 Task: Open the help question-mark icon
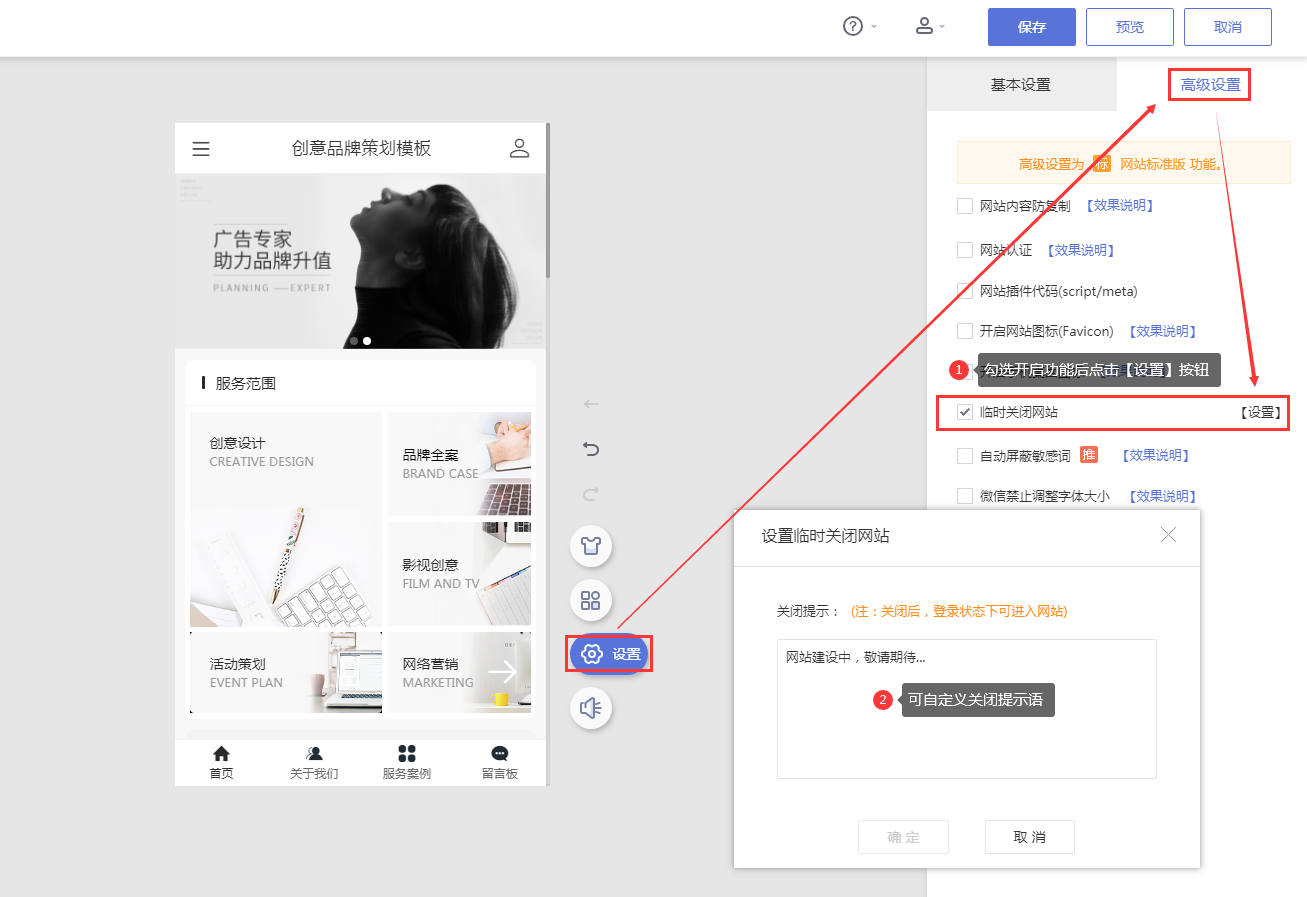coord(853,27)
